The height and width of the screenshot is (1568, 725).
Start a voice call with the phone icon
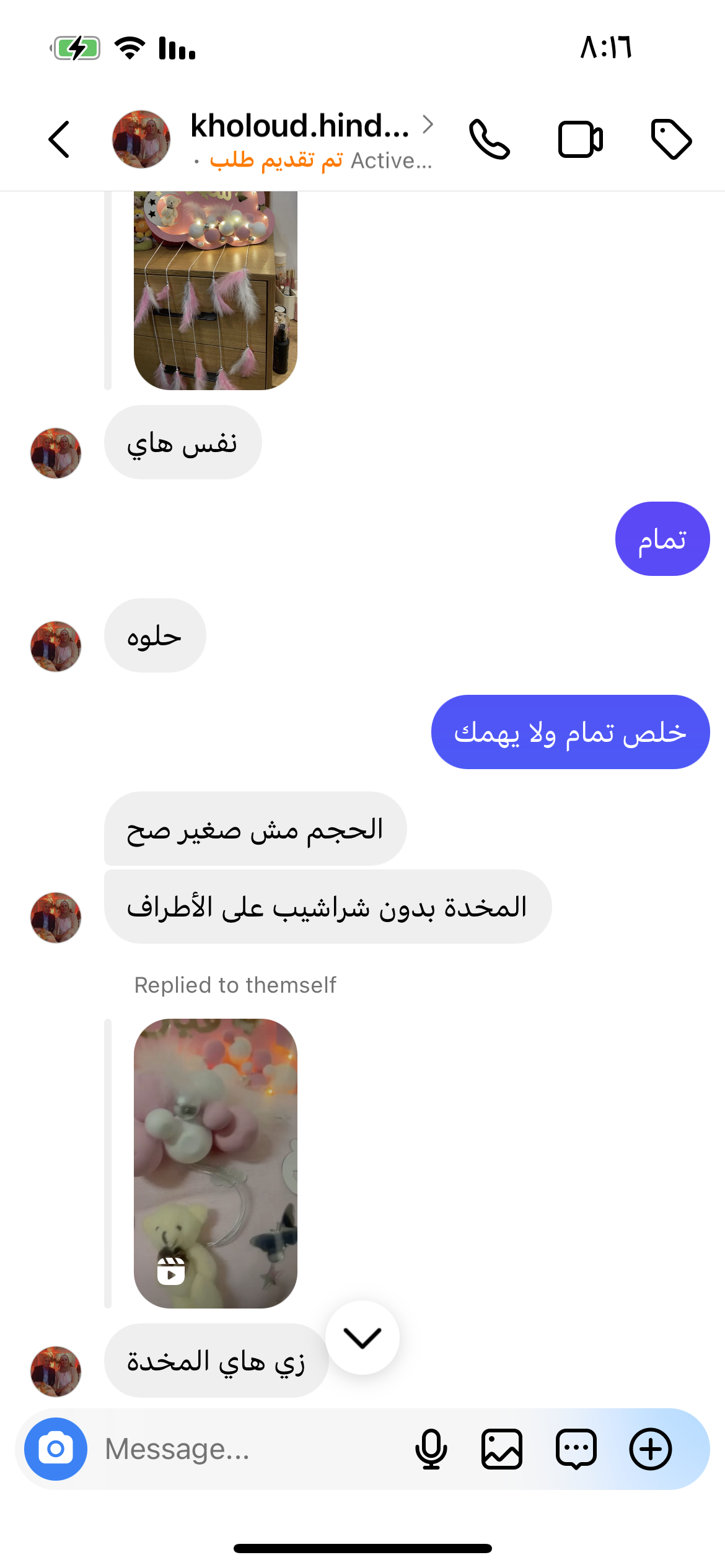(489, 139)
